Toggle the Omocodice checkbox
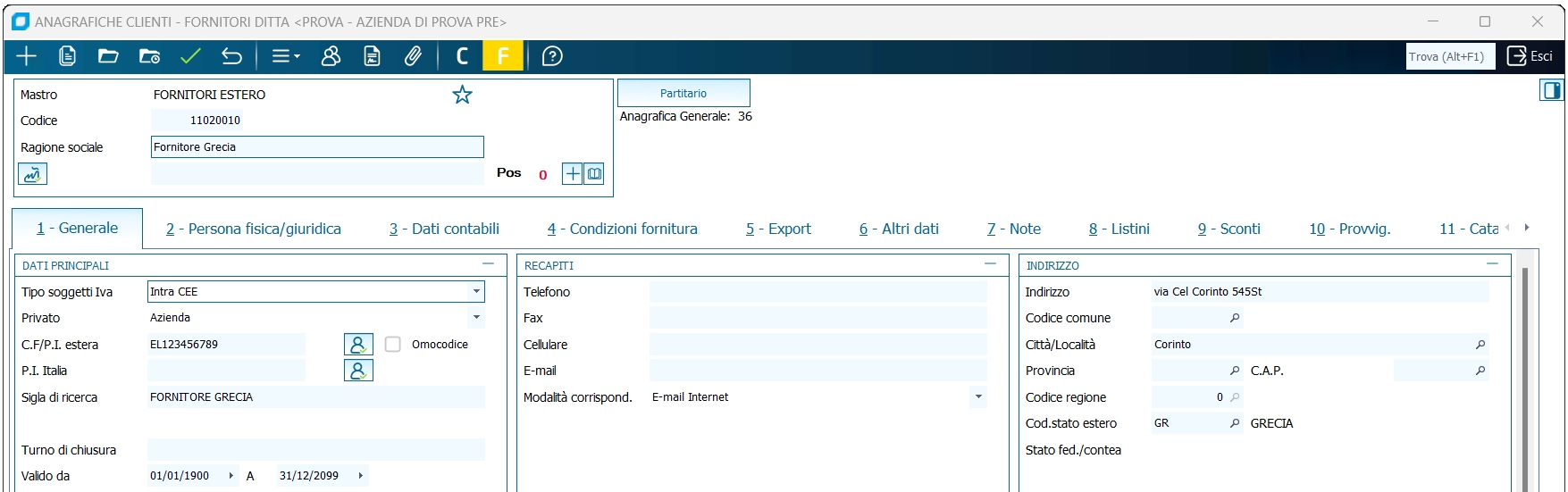 pos(392,345)
